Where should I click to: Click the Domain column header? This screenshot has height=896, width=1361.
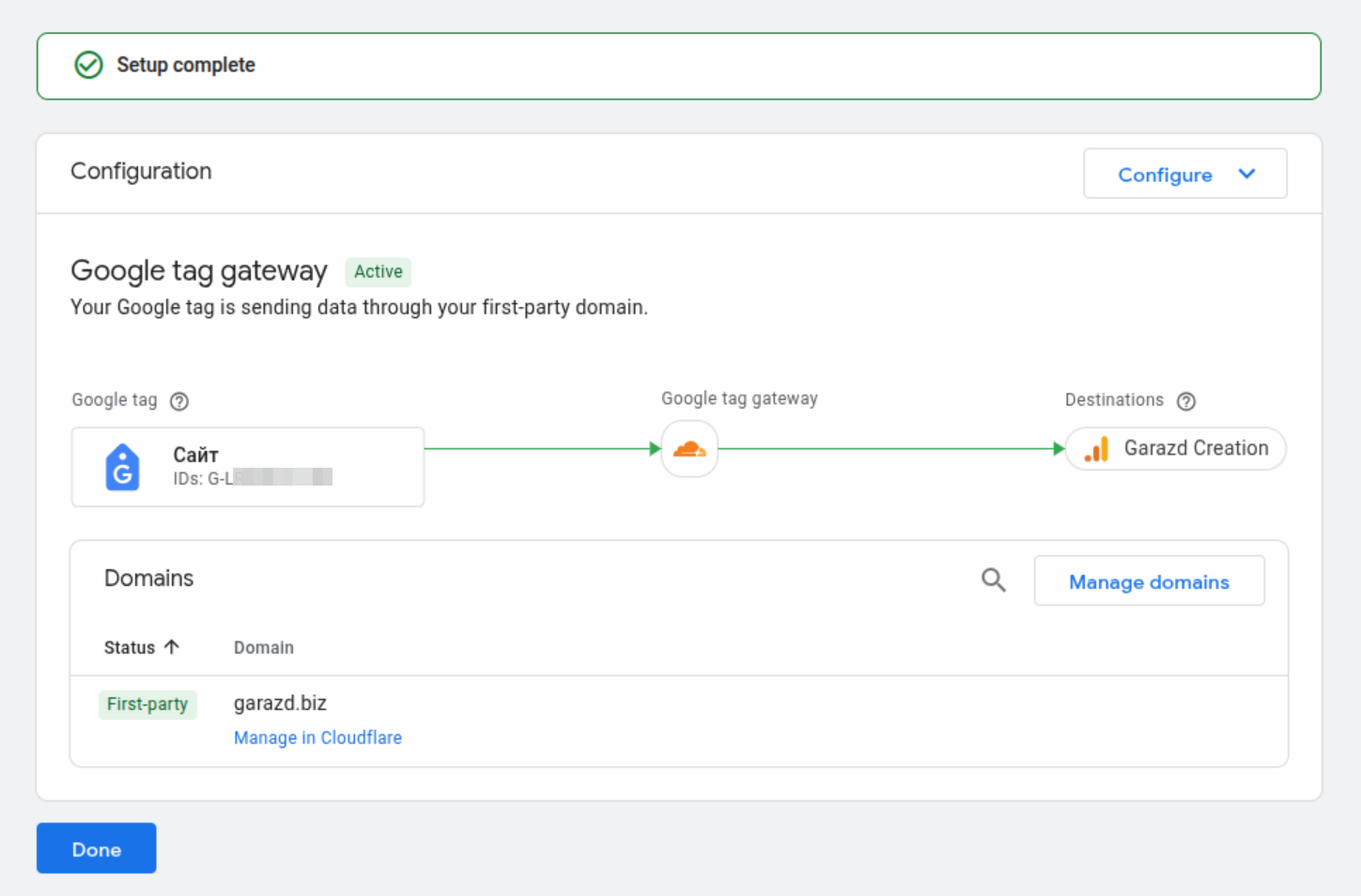point(263,647)
